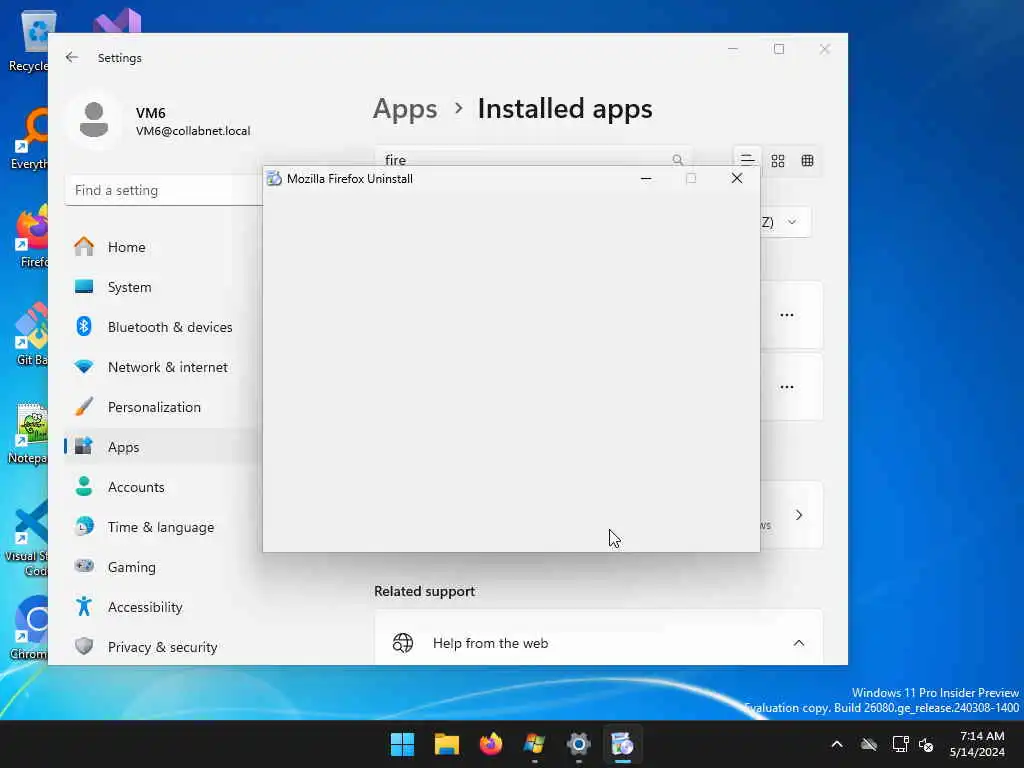Image resolution: width=1024 pixels, height=768 pixels.
Task: Open the sort by dropdown
Action: click(786, 222)
